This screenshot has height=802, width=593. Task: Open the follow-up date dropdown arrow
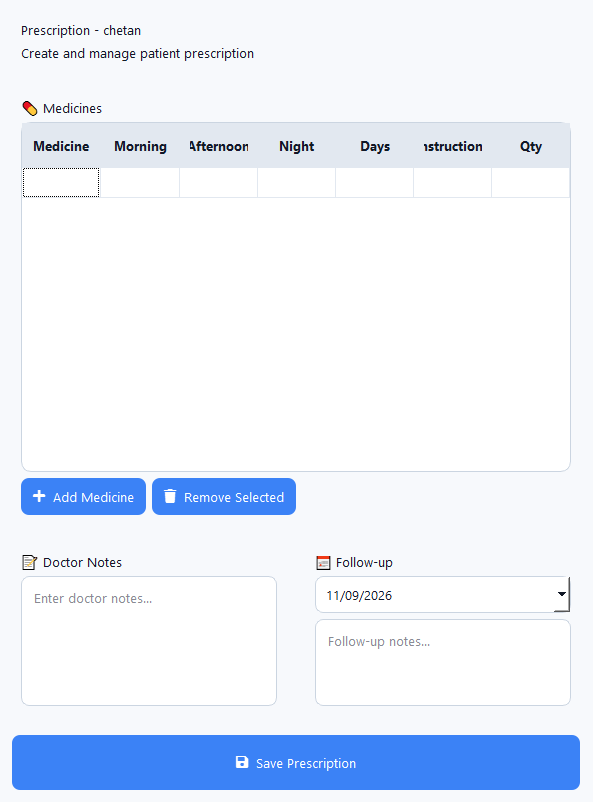562,594
